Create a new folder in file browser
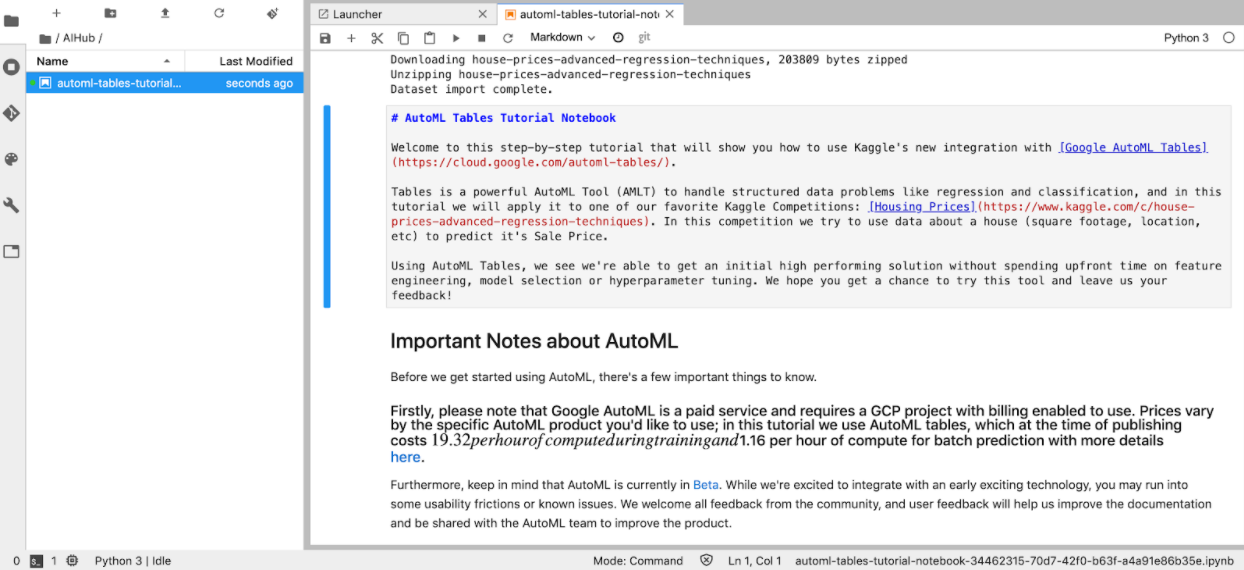 tap(110, 13)
